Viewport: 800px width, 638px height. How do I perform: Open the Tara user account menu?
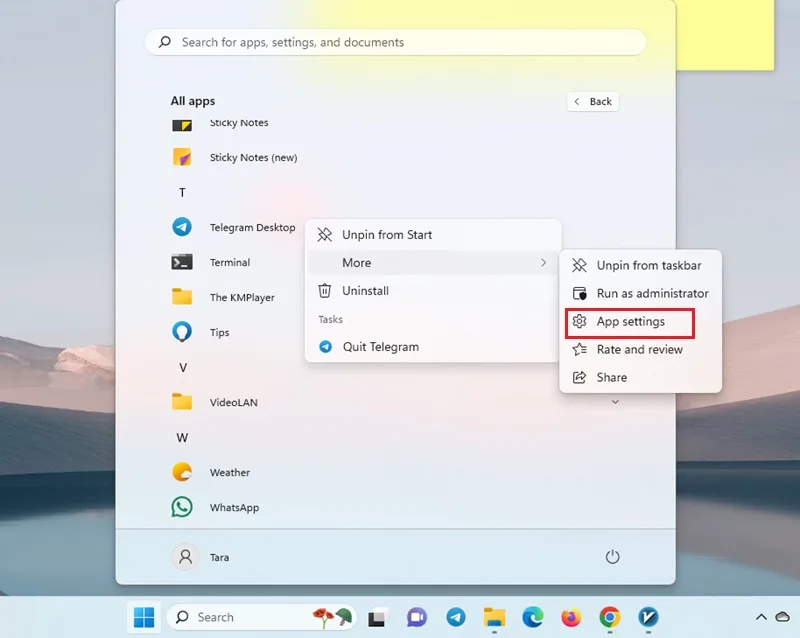(x=201, y=557)
